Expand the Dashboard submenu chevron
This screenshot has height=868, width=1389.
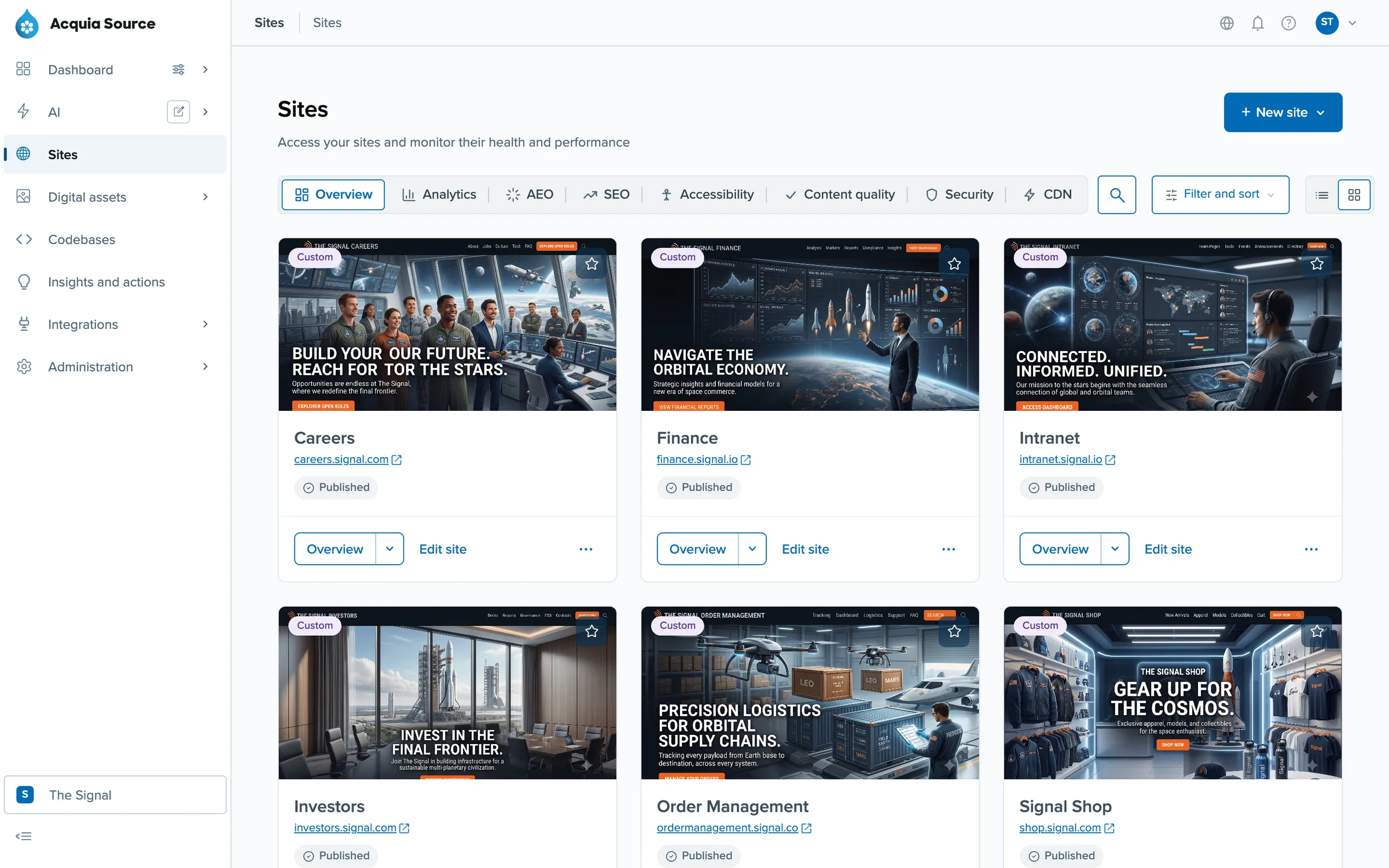(x=205, y=69)
